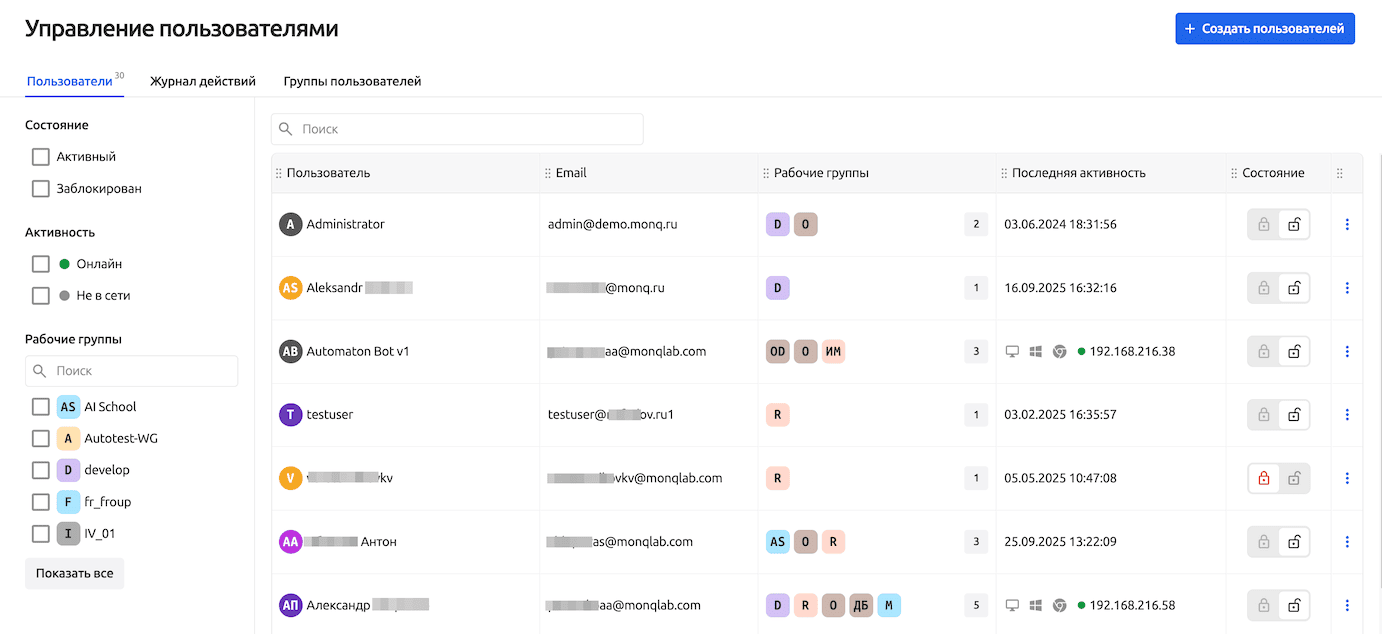The width and height of the screenshot is (1382, 634).
Task: Expand workgroup count badge for Automaton Bot v1
Action: [976, 352]
